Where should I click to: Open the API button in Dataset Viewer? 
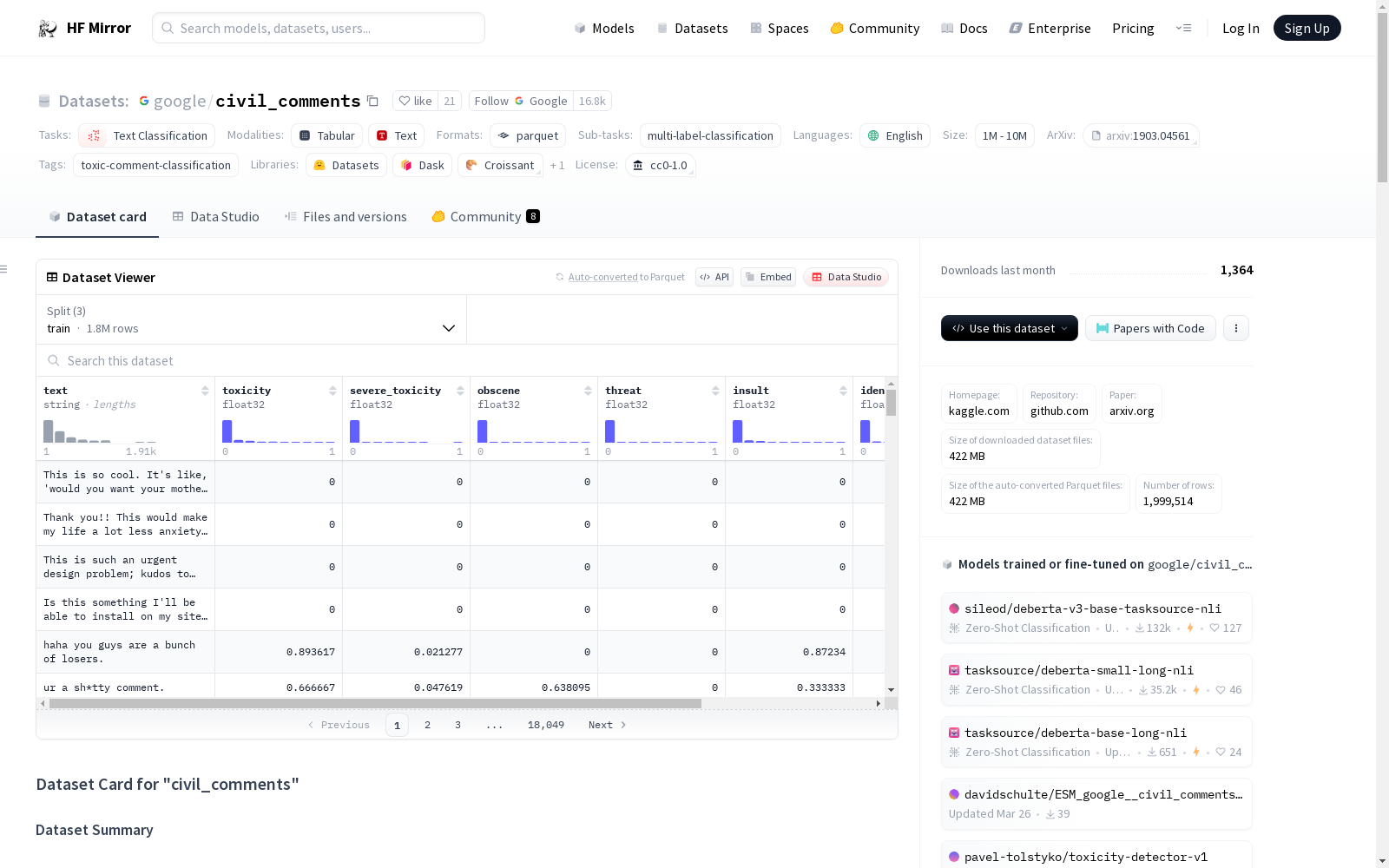click(x=714, y=277)
